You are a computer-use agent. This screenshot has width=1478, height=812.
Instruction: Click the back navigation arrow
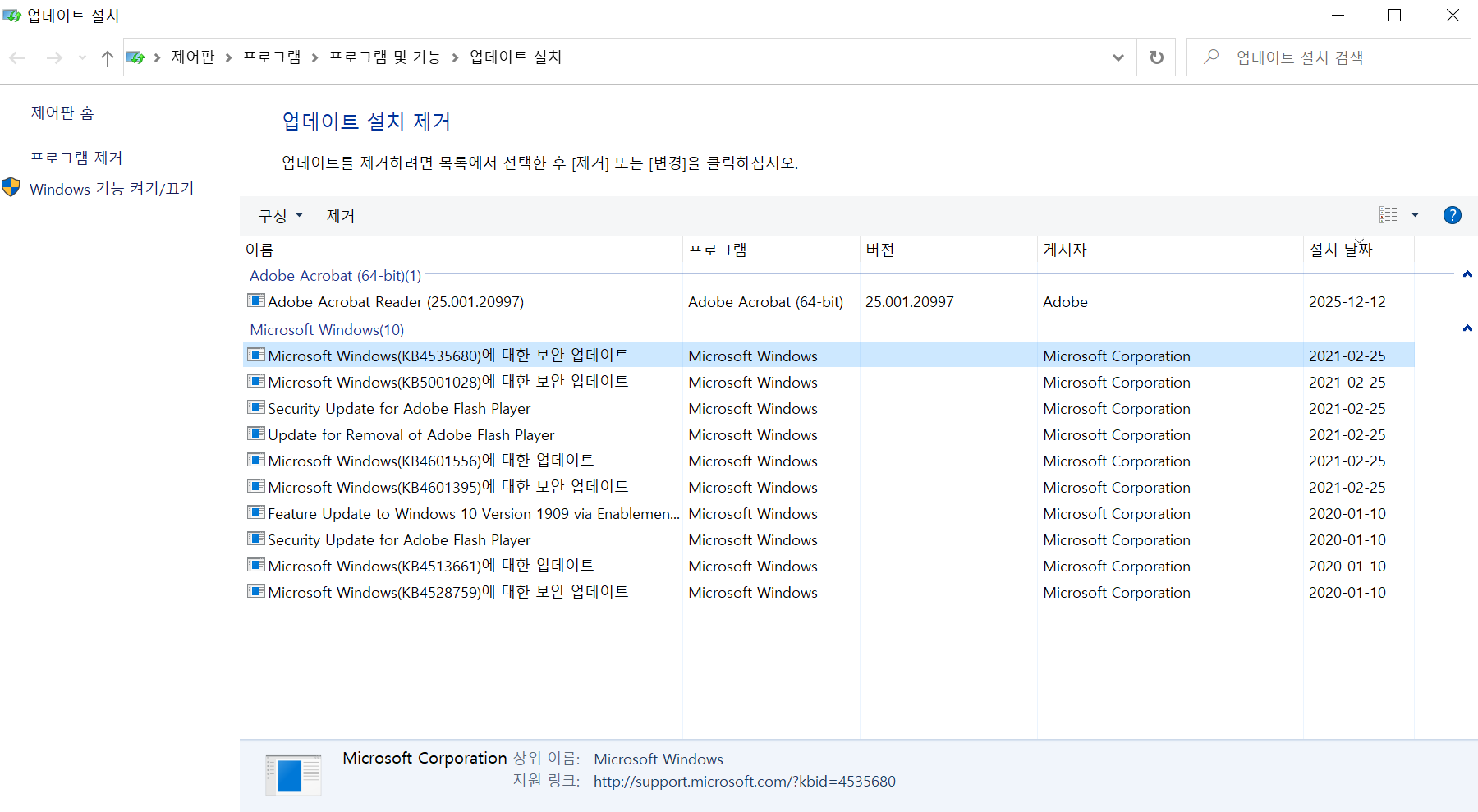pos(17,57)
